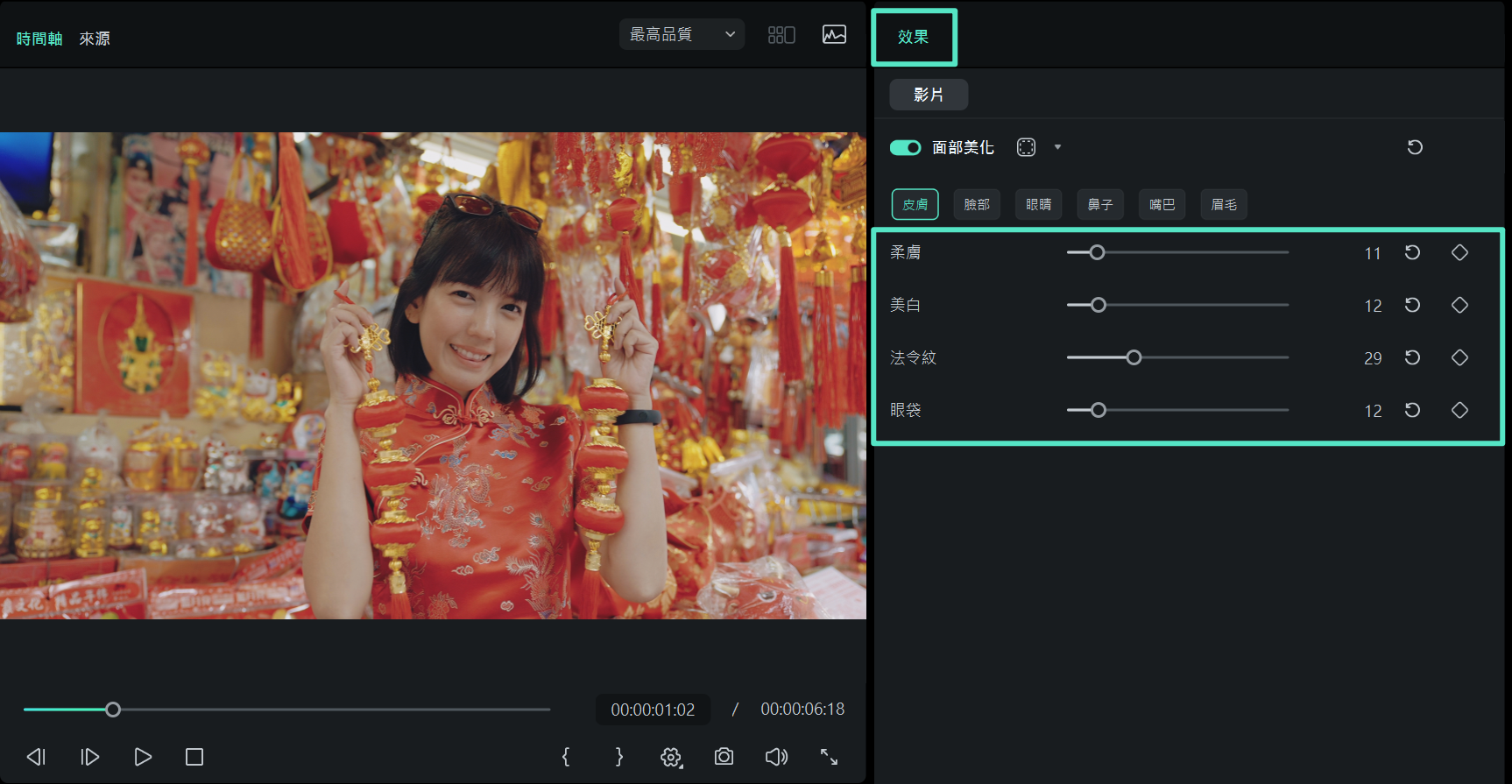Open the video scope waveform icon

pos(834,35)
